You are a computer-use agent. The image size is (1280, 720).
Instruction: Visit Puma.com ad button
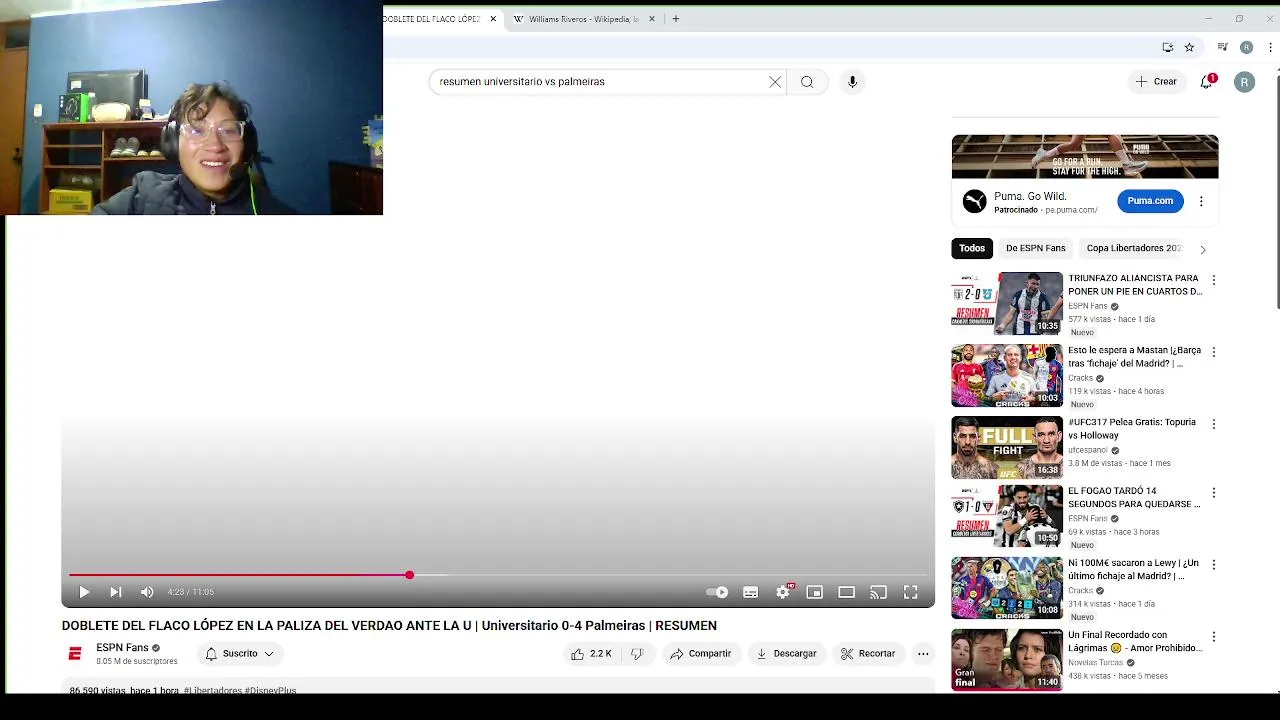click(1150, 201)
